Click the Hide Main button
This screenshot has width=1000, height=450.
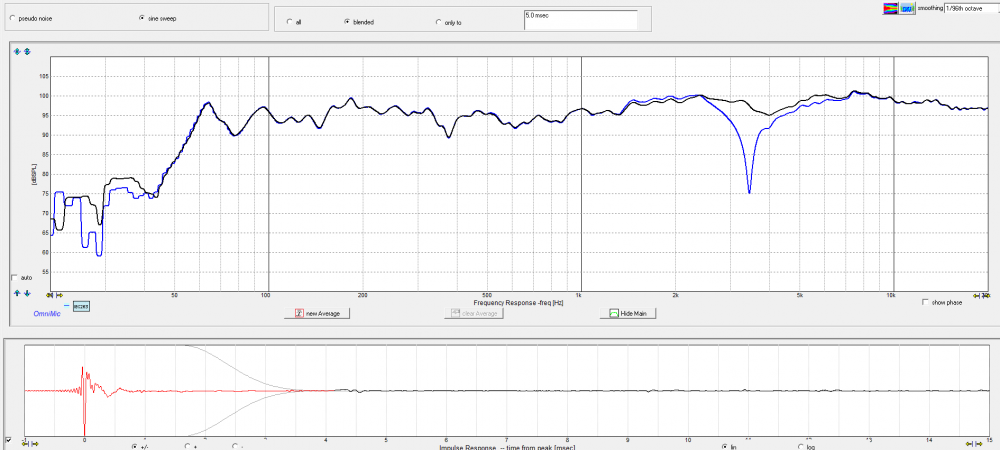tap(628, 313)
